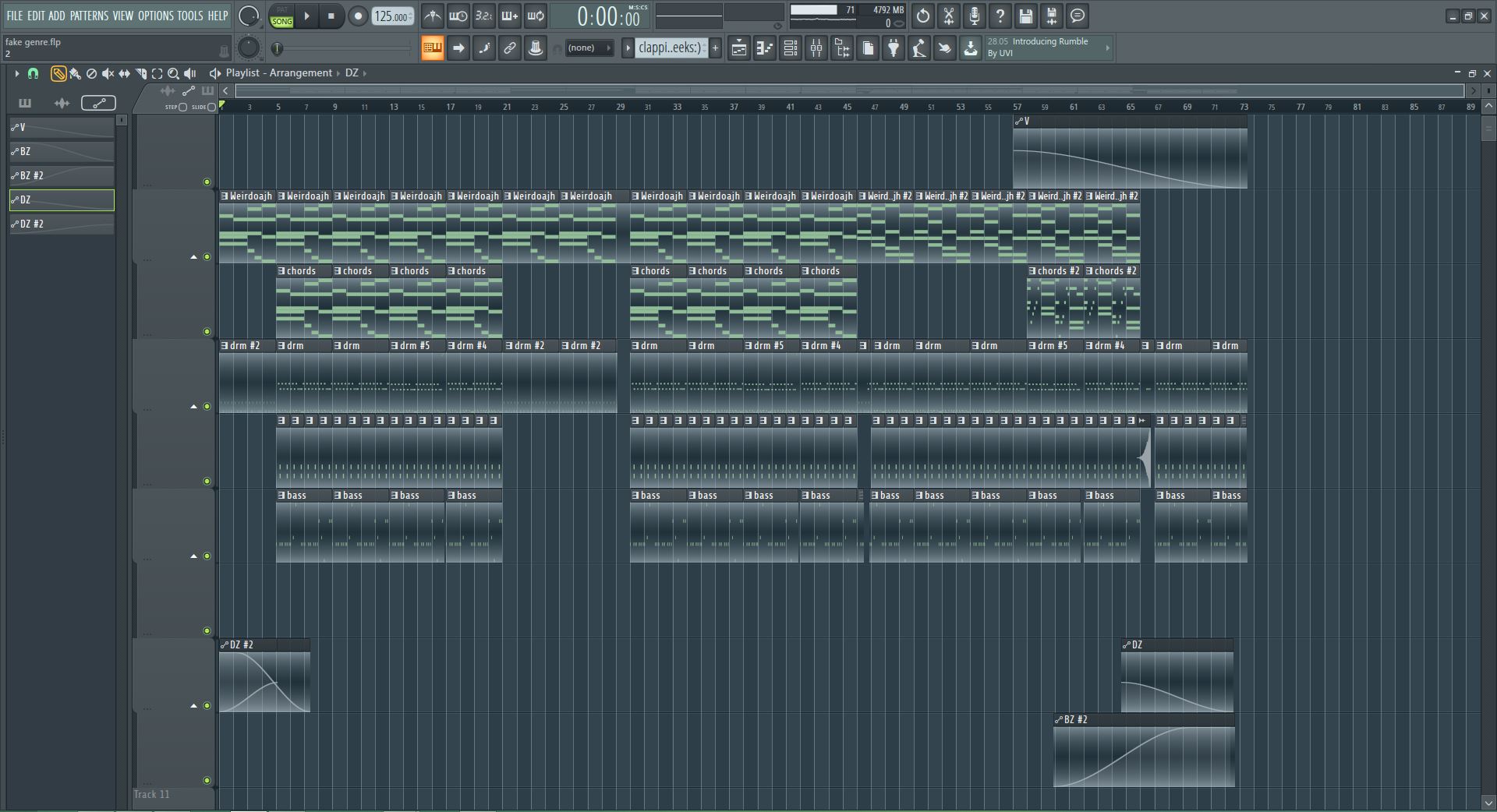Click the Undo history circular arrow icon
Screen dimensions: 1497x812
[x=922, y=16]
